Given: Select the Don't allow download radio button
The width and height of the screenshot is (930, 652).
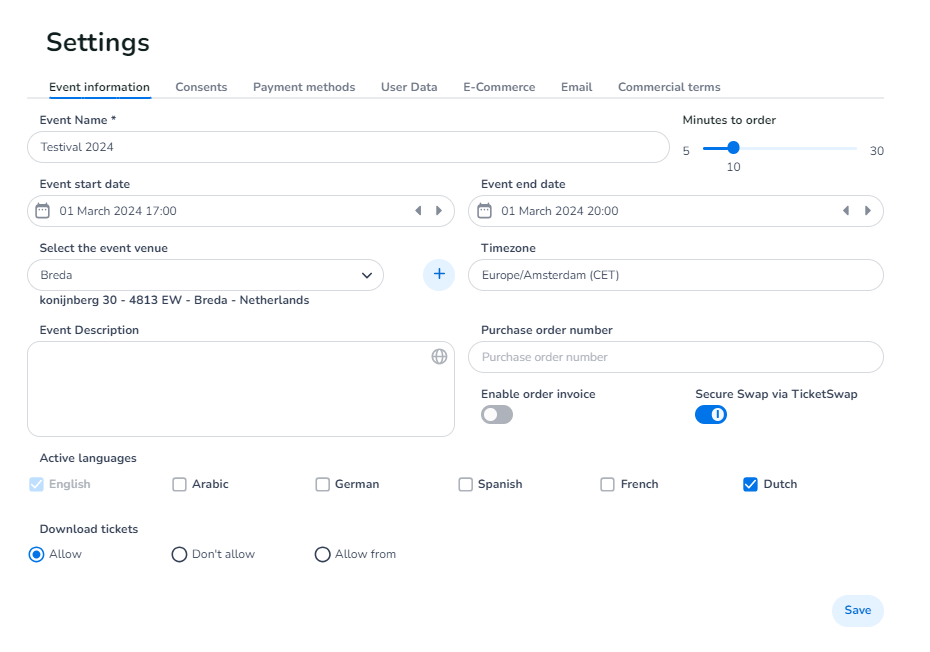Looking at the screenshot, I should [x=180, y=554].
